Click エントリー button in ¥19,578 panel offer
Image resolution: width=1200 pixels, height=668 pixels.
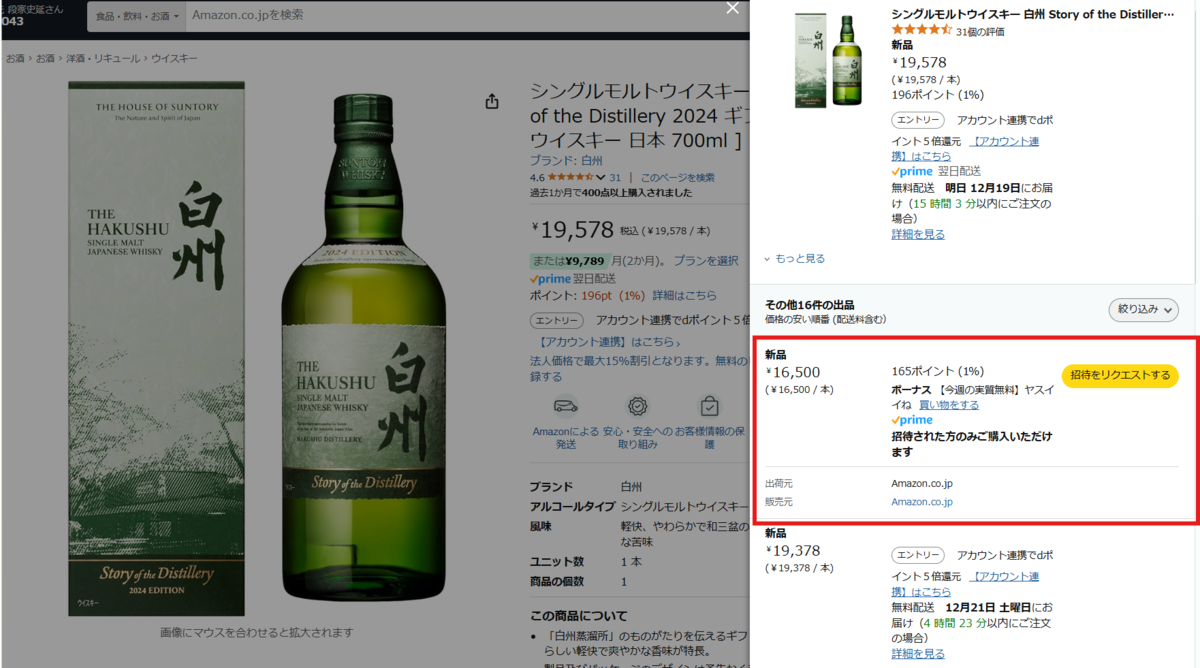click(x=917, y=120)
